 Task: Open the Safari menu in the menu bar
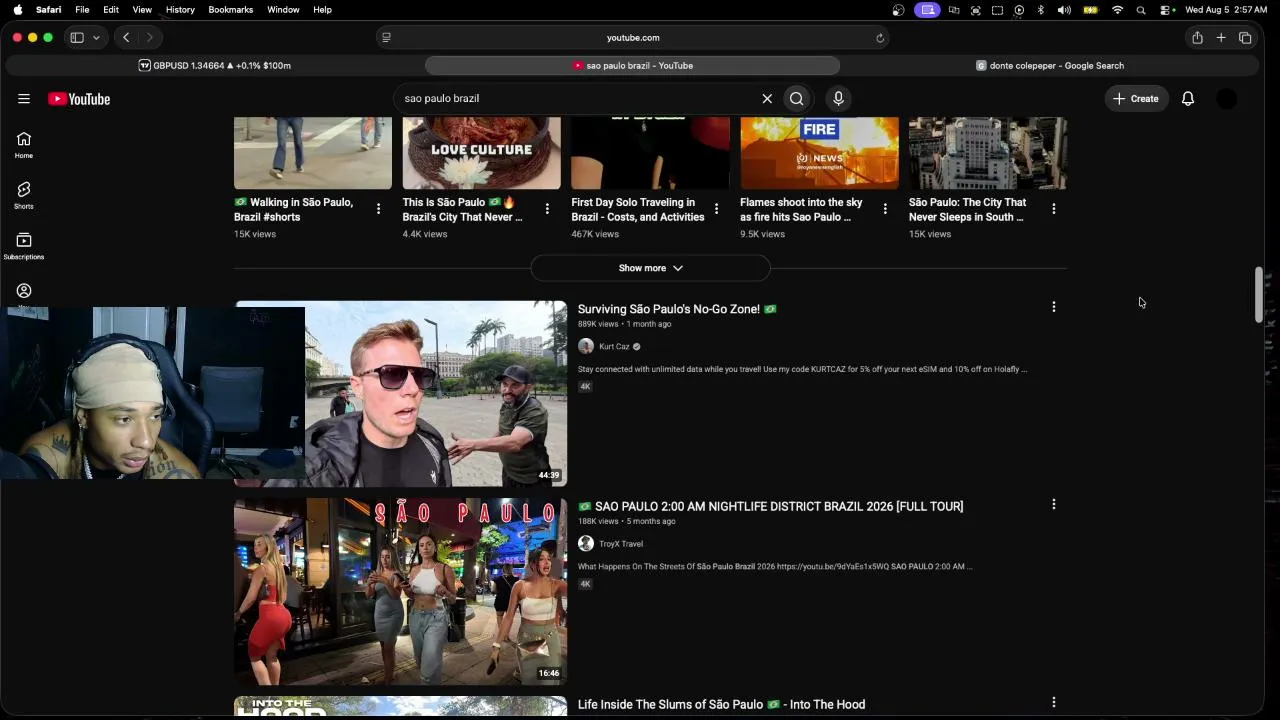point(48,10)
